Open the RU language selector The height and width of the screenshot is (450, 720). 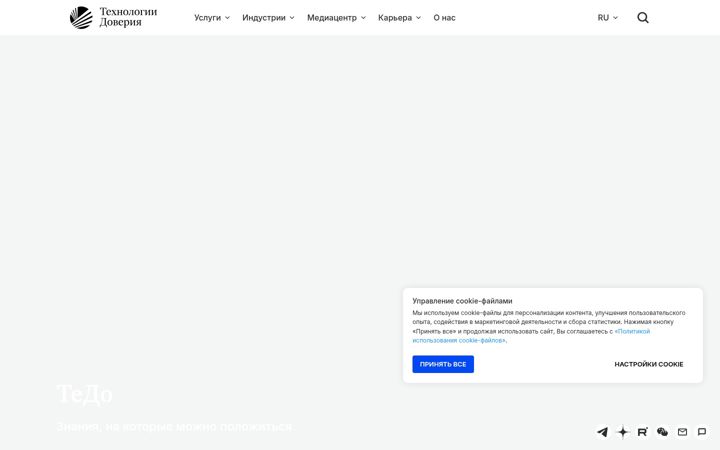tap(608, 18)
